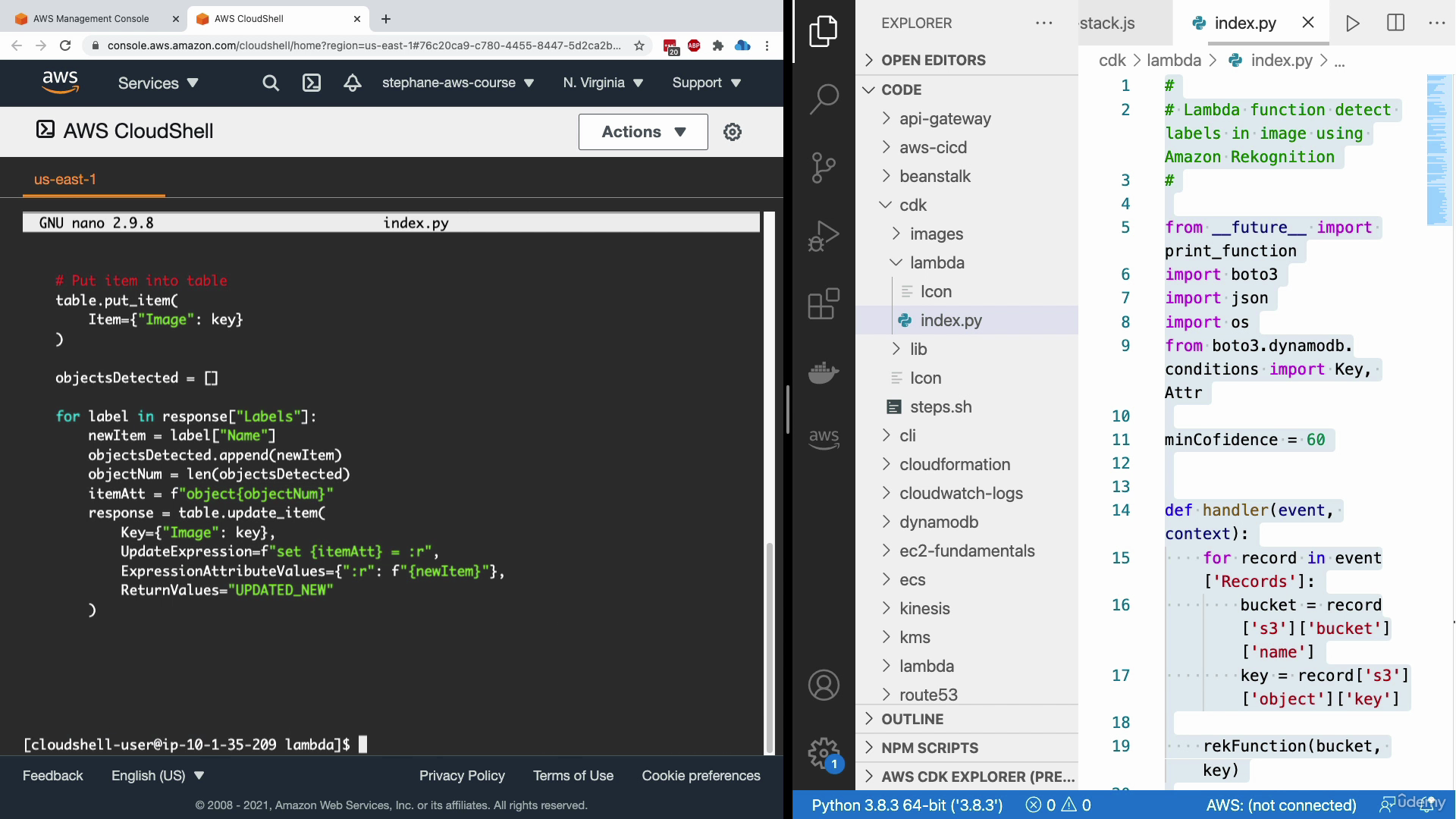Expand the AWS CDK EXPLORER section
This screenshot has height=819, width=1456.
click(x=967, y=777)
